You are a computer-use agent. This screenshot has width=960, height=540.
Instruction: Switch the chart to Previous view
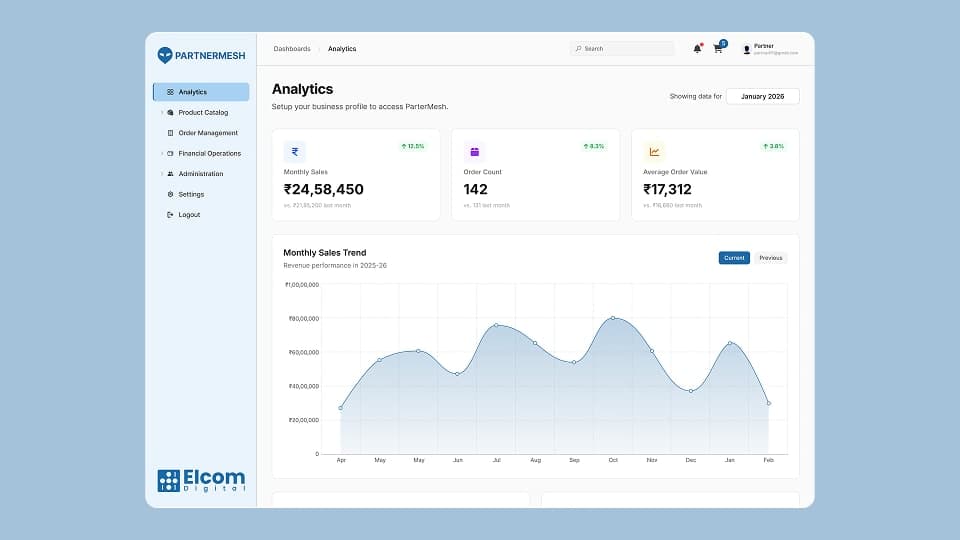(770, 258)
